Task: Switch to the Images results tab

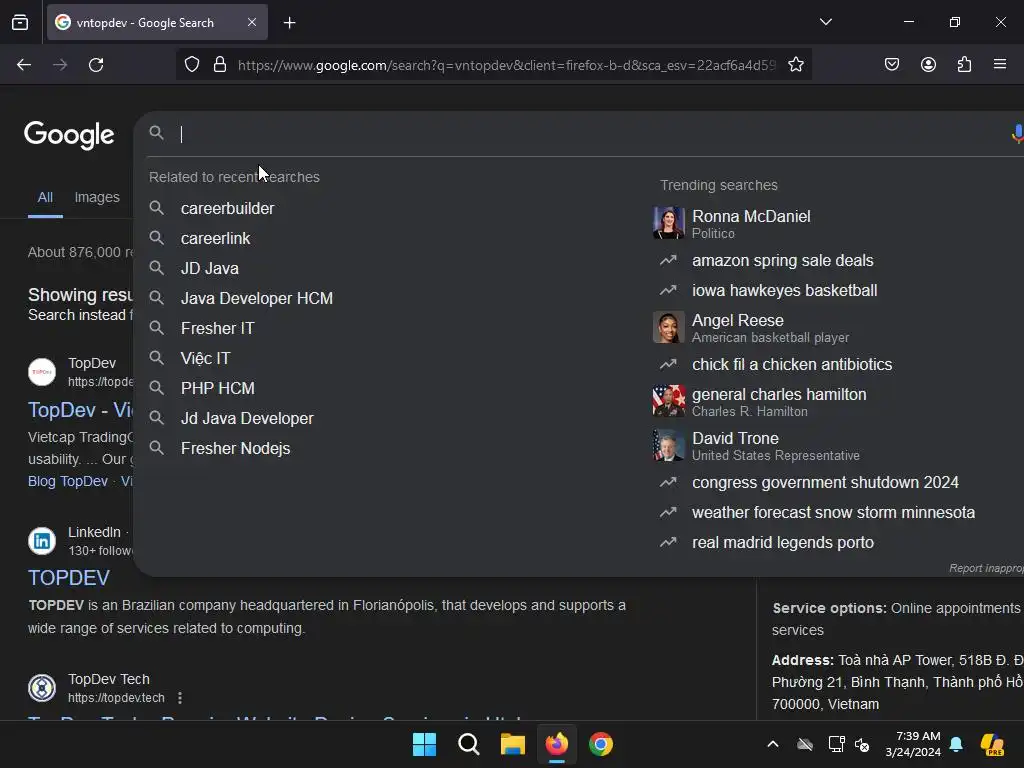Action: [x=97, y=197]
